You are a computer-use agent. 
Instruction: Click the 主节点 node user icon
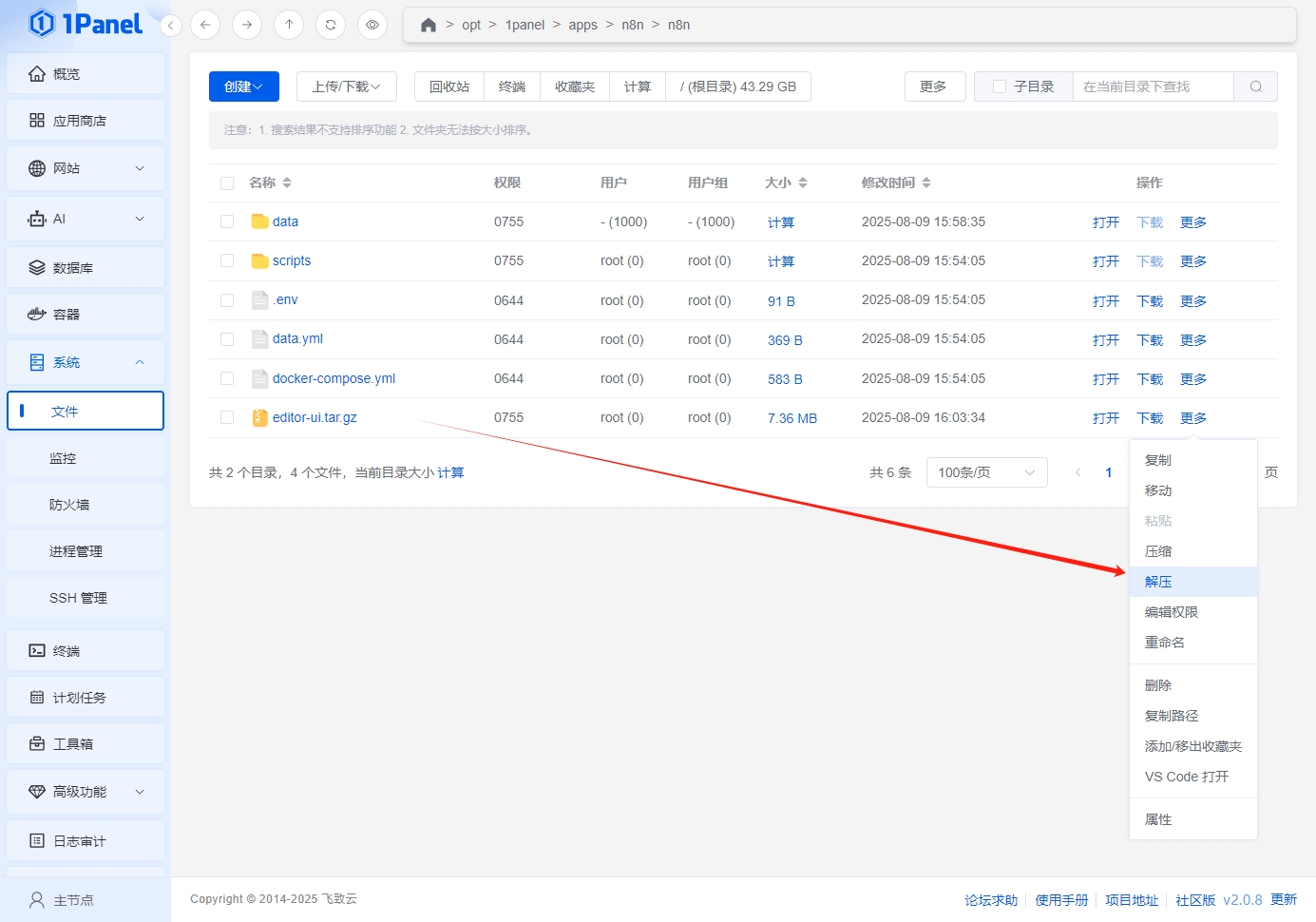pos(37,900)
